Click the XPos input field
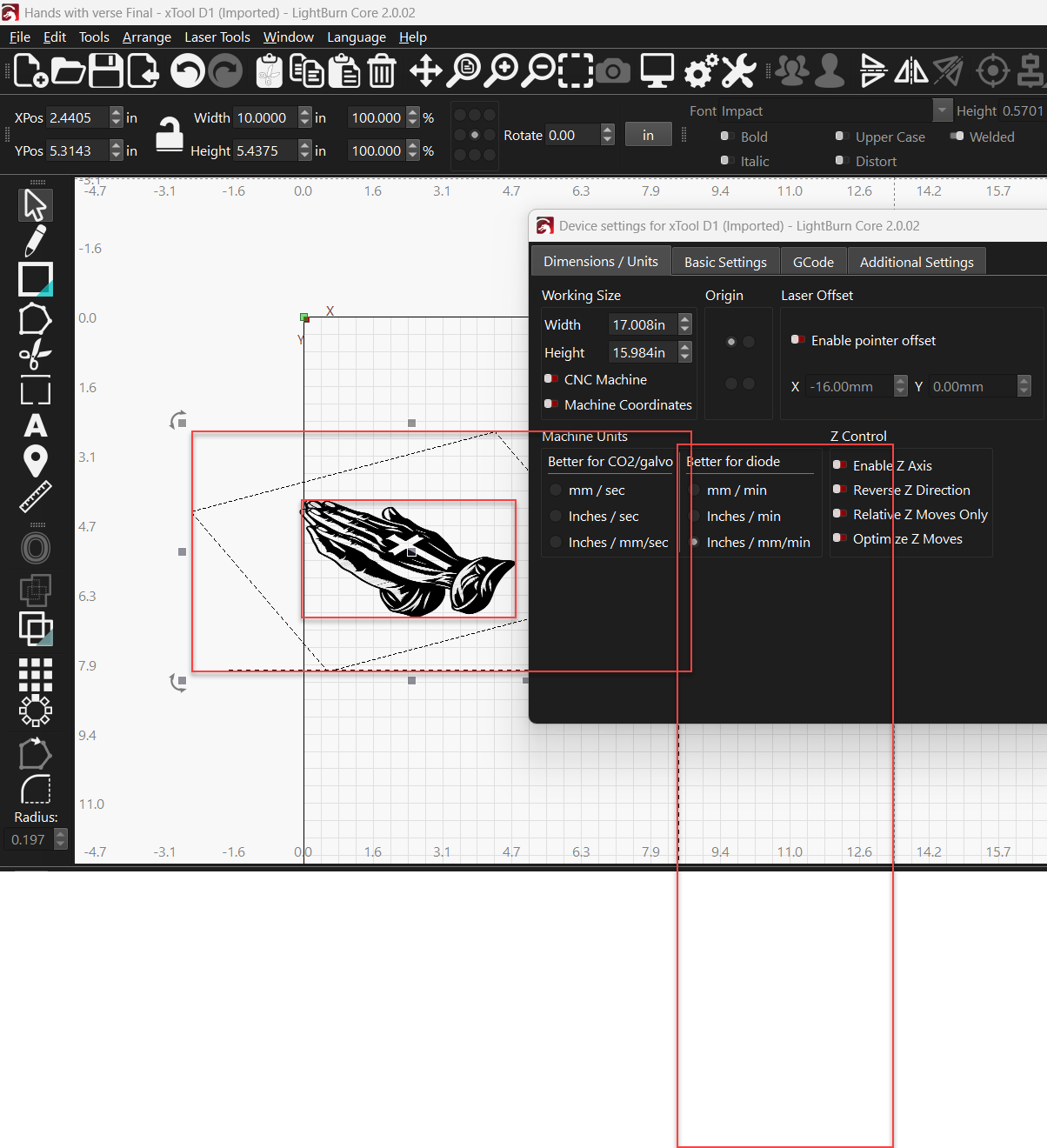 coord(77,117)
